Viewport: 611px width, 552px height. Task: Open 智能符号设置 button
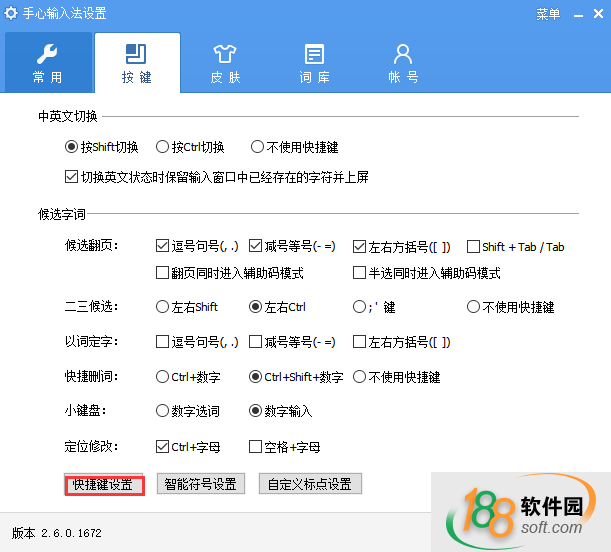click(200, 484)
